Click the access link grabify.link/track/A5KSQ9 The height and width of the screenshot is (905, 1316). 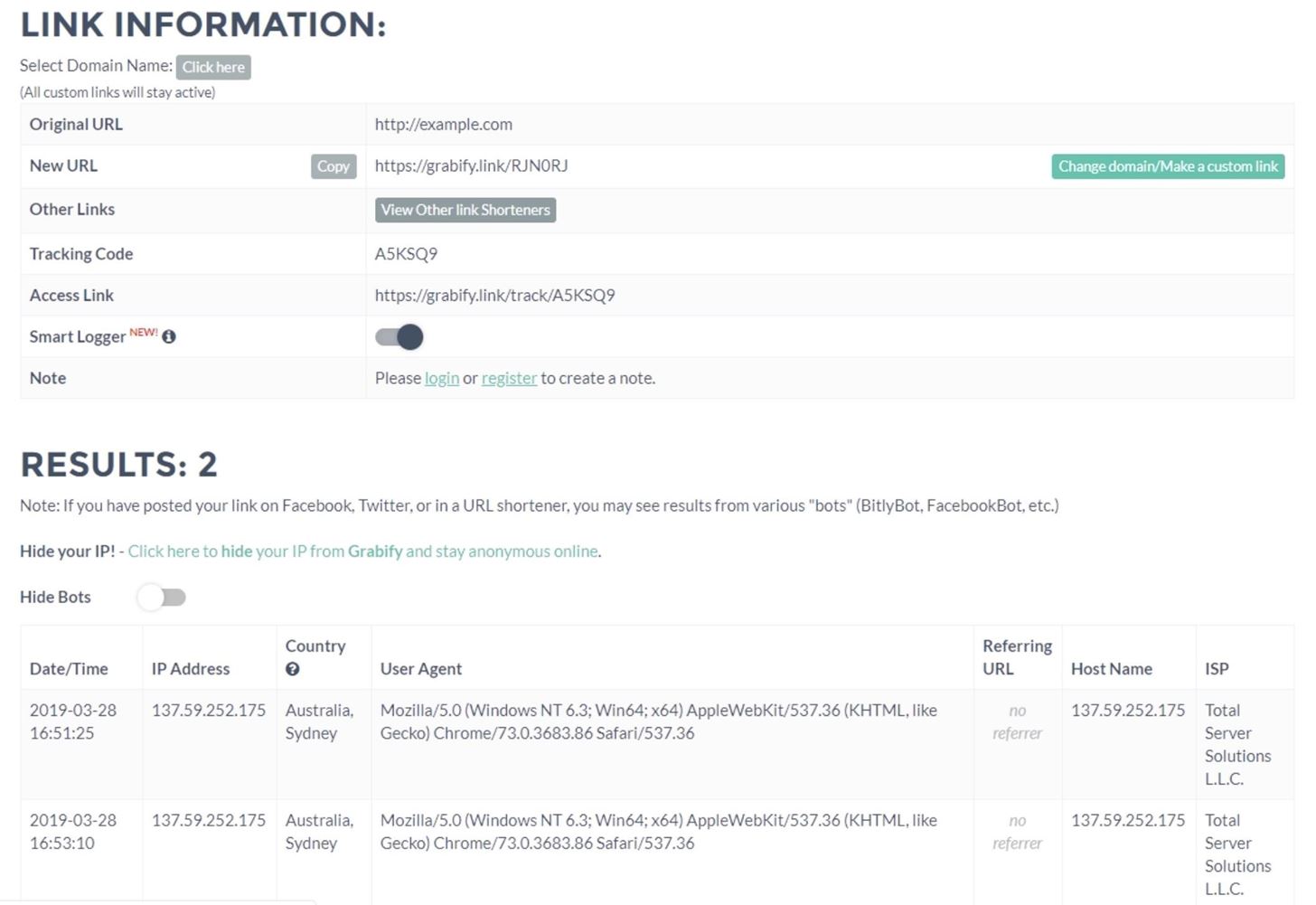pos(495,296)
